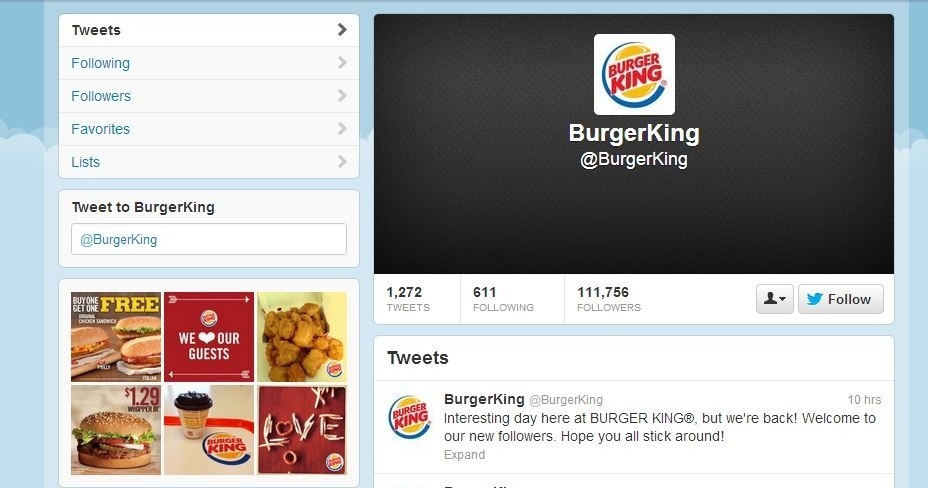Click the Tweet to BurgerKing input field

(x=209, y=239)
